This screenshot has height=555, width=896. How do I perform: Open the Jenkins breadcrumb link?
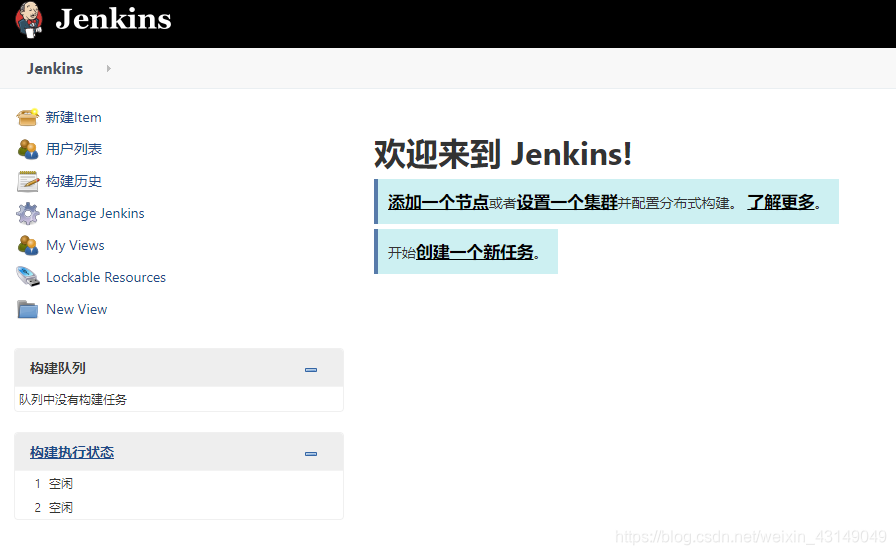pyautogui.click(x=55, y=69)
